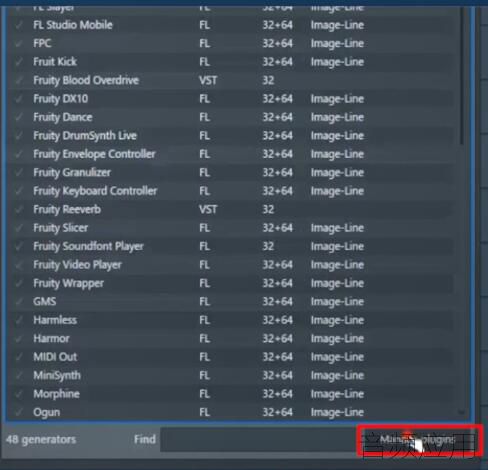Toggle the MiniSynth row checkmark
This screenshot has width=488, height=470.
point(19,376)
